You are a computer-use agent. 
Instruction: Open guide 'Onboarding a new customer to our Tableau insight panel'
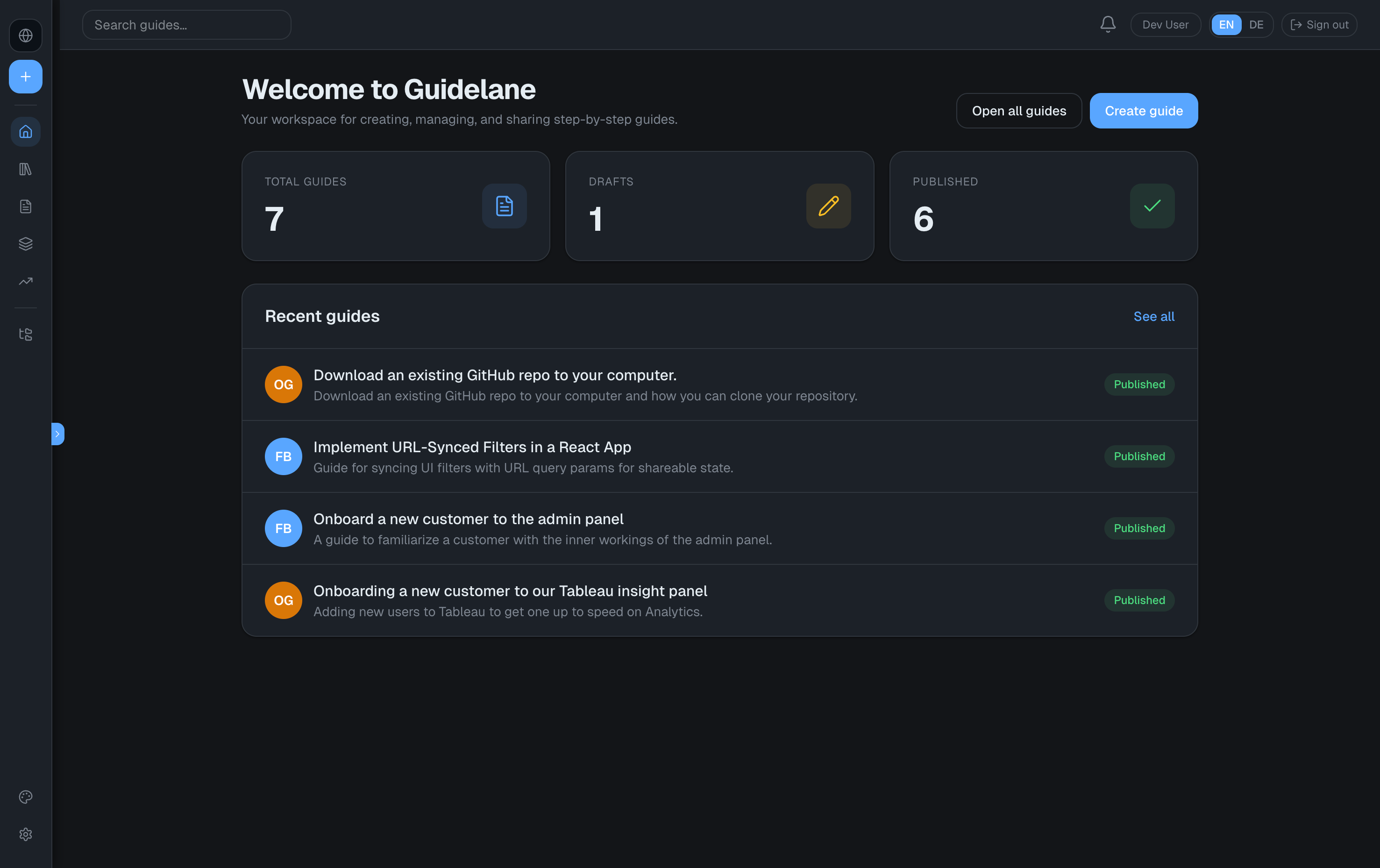click(x=719, y=600)
